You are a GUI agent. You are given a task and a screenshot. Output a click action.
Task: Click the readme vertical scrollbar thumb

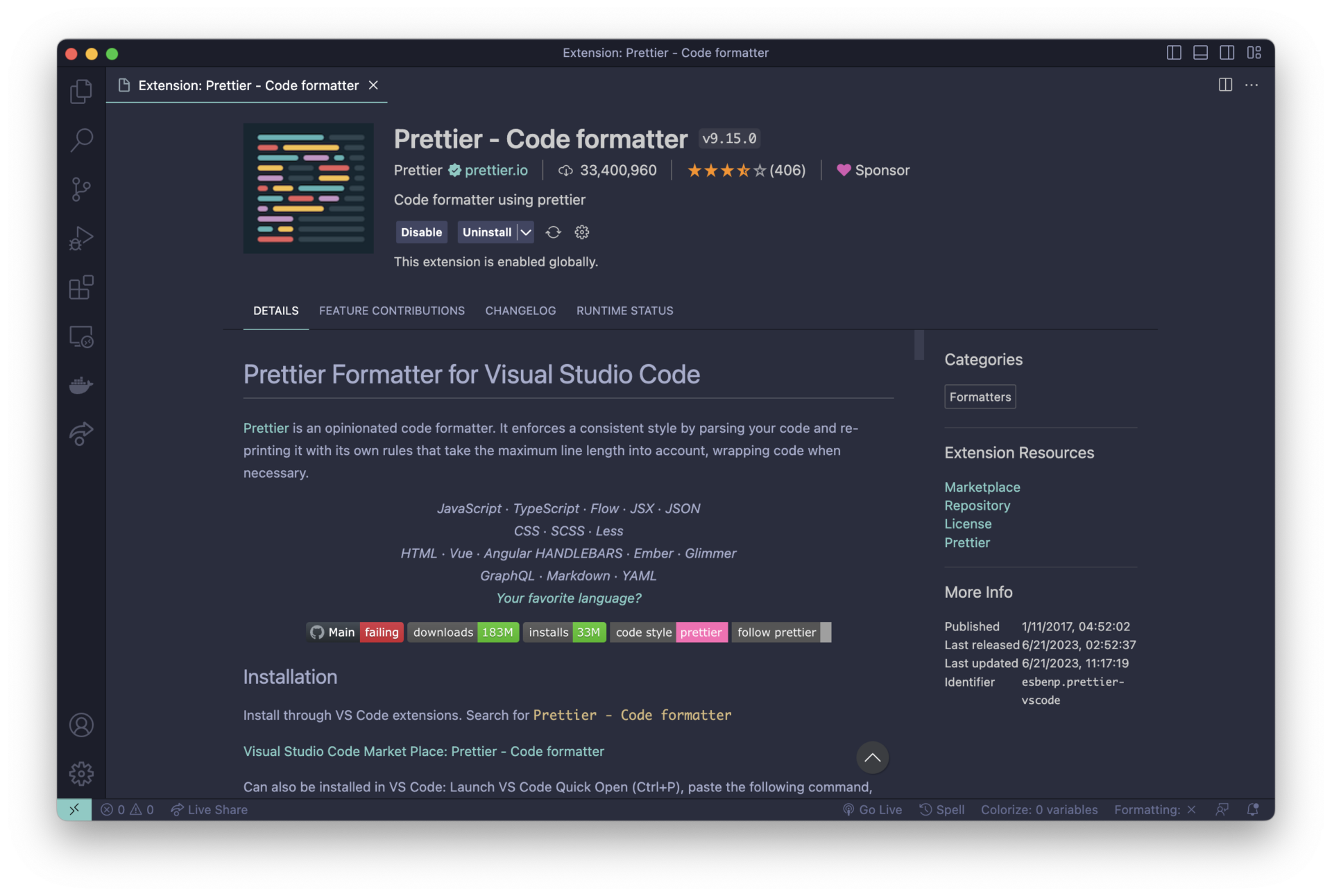919,345
